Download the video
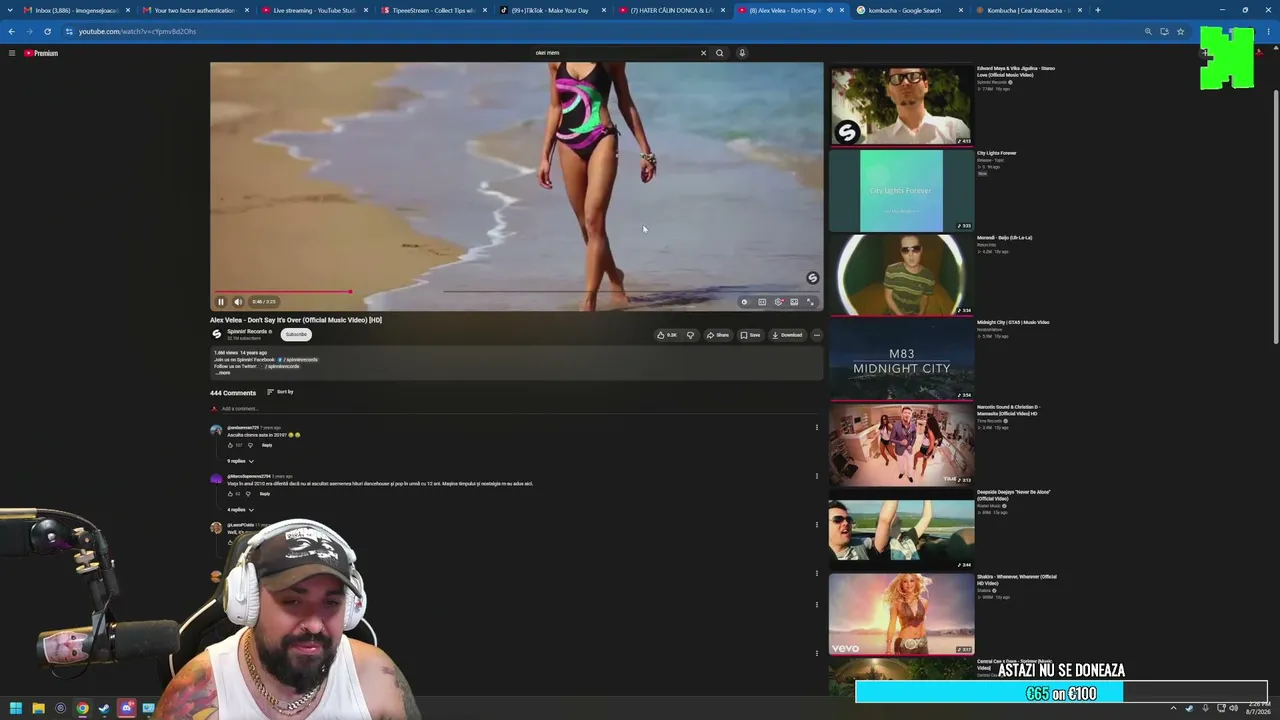The image size is (1280, 720). click(787, 335)
